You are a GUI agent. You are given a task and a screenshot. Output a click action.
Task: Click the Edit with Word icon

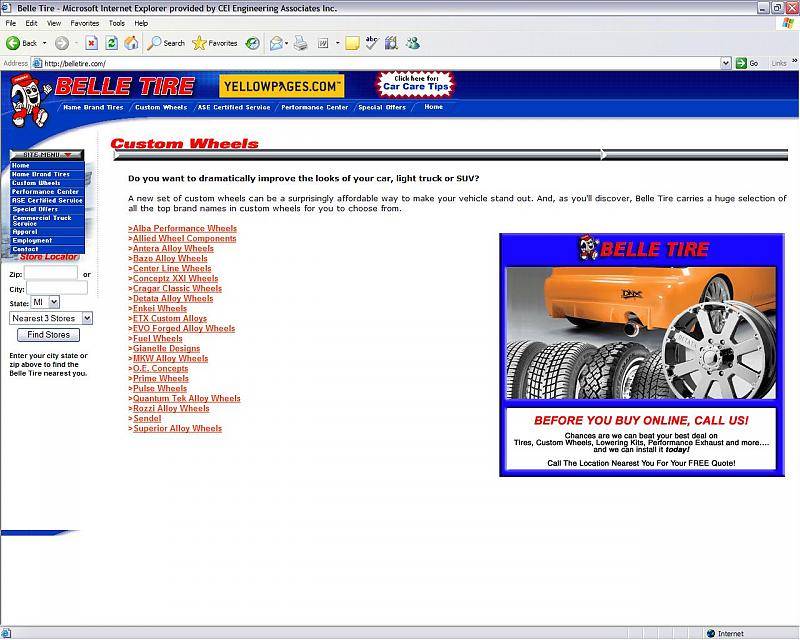(323, 43)
